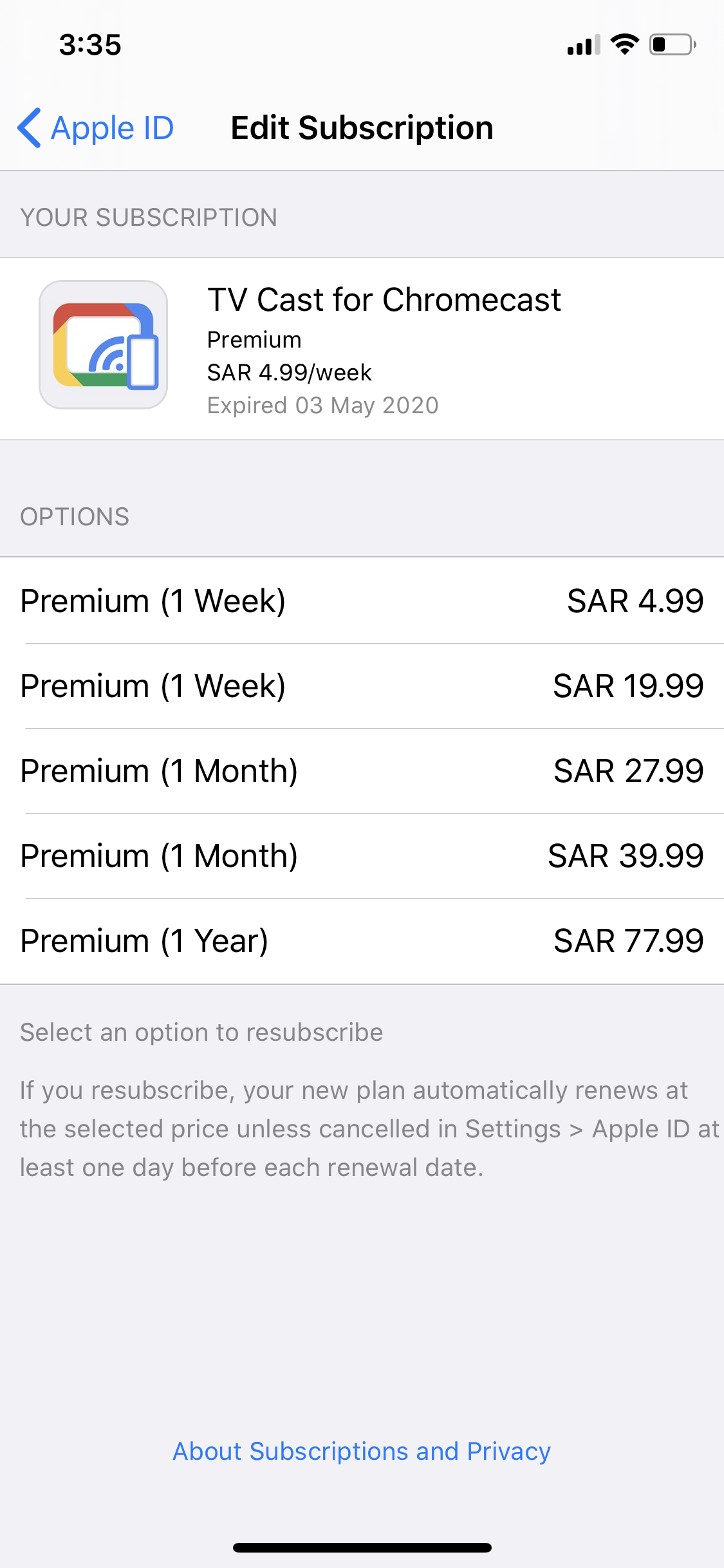Tap the back chevron arrow icon

click(x=30, y=127)
